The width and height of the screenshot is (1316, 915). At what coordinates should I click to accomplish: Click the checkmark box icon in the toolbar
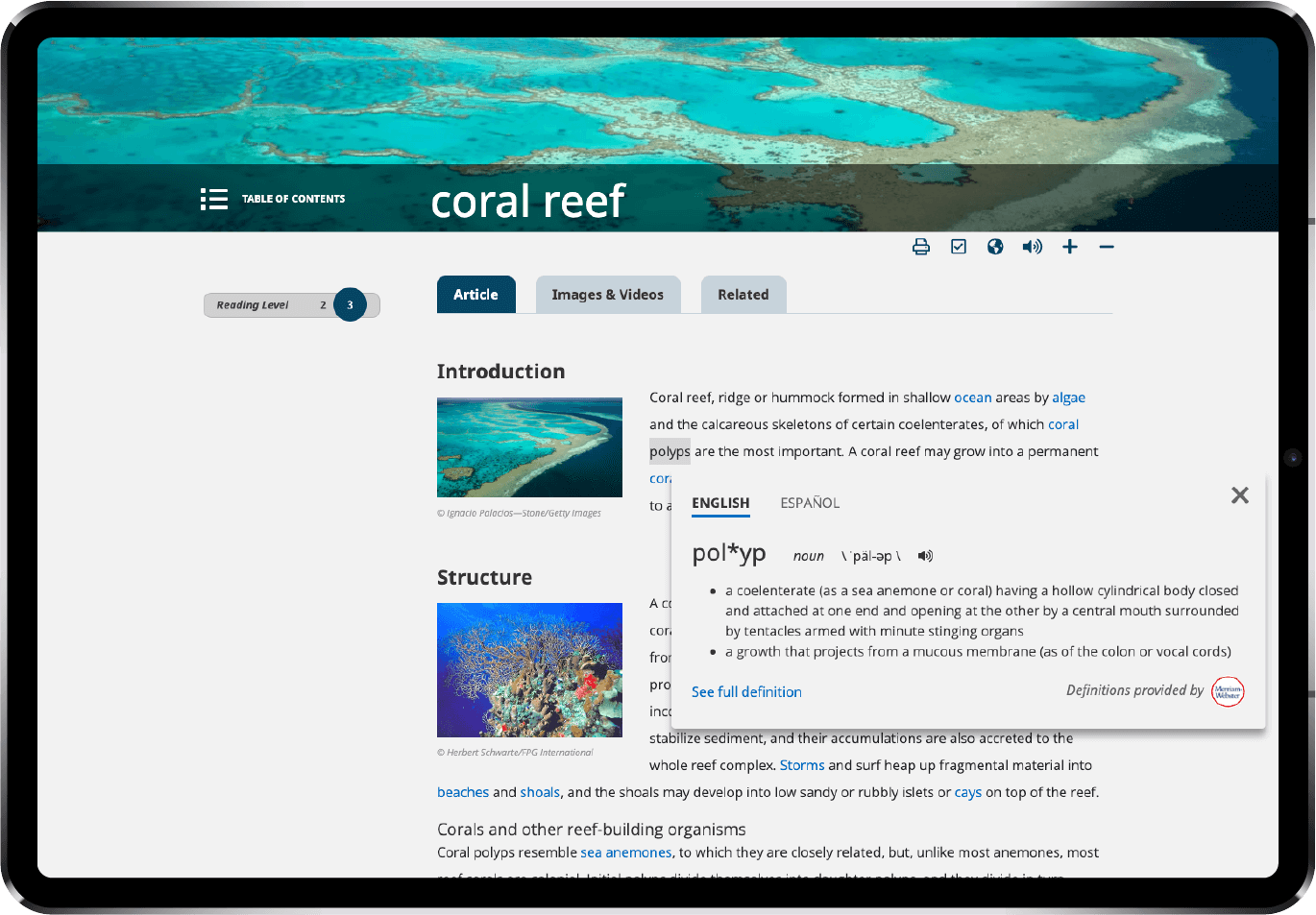coord(959,247)
